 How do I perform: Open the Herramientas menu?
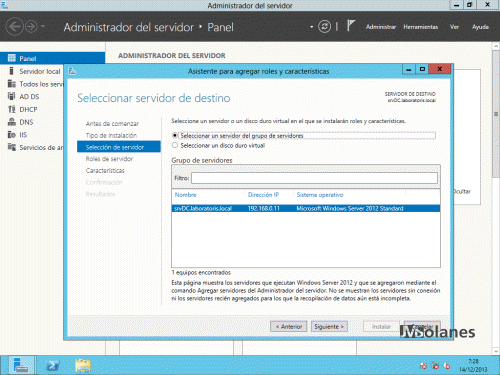421,27
